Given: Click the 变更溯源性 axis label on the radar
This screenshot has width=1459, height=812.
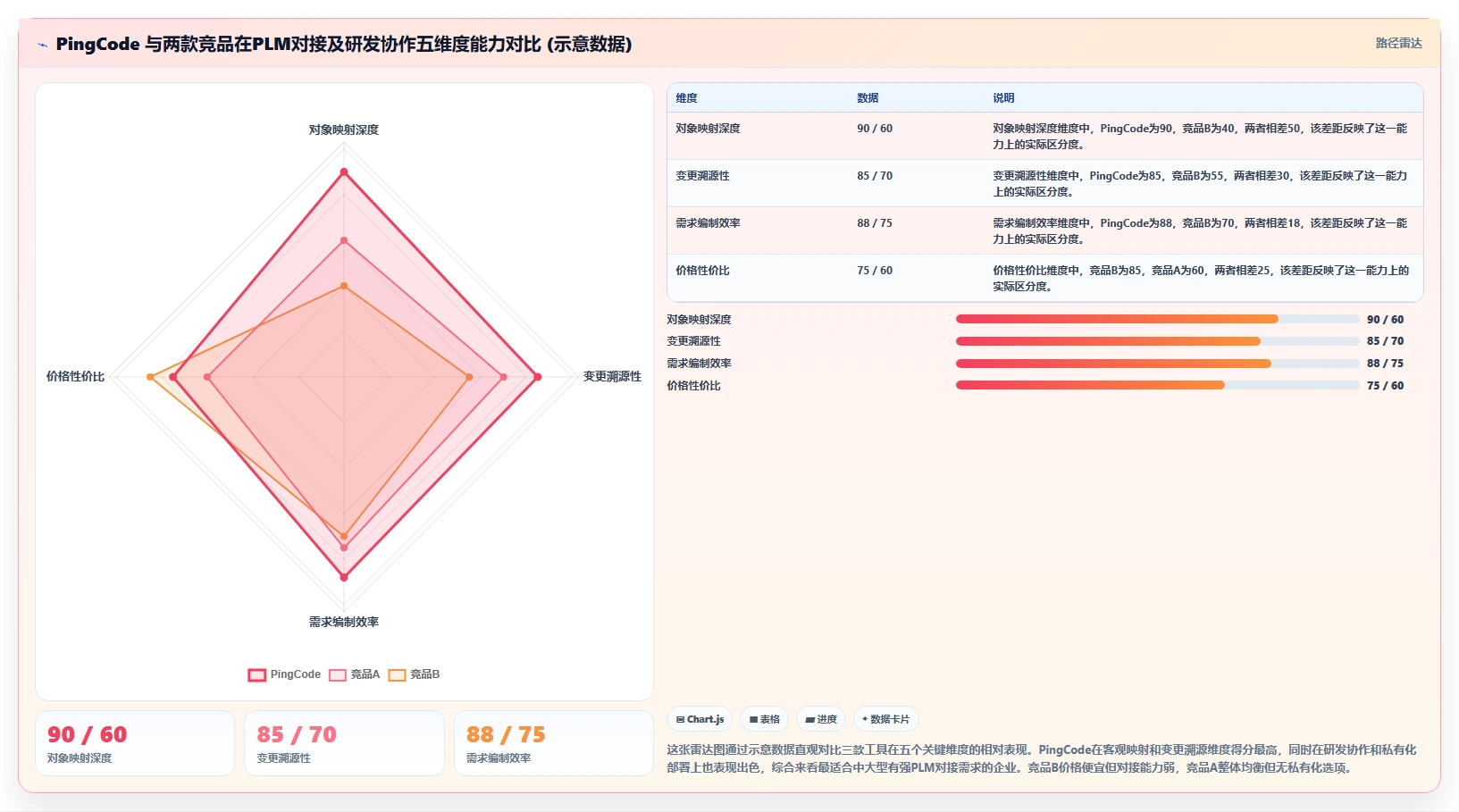Looking at the screenshot, I should coord(612,377).
